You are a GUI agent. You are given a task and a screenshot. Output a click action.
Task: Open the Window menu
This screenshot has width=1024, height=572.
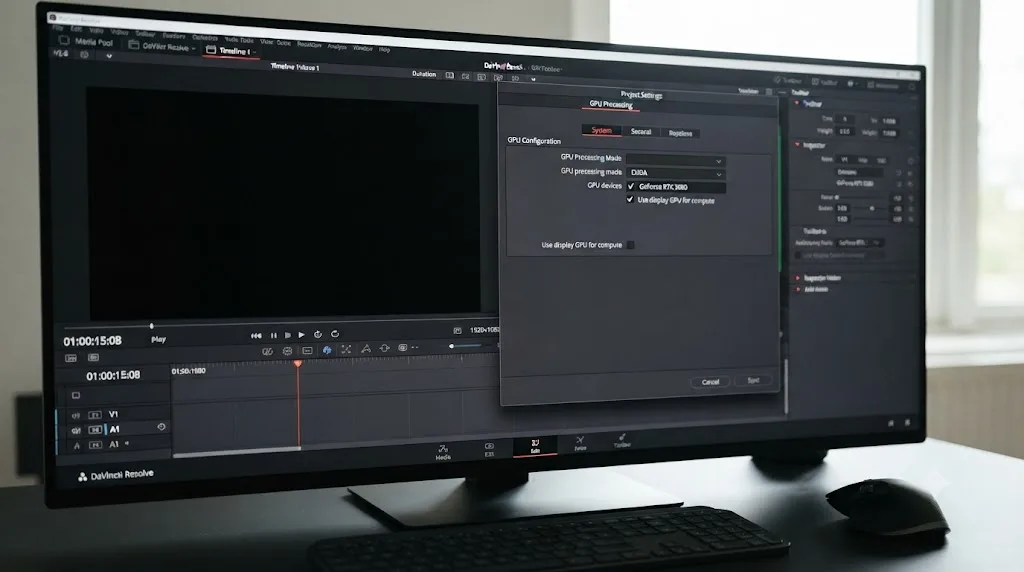(x=362, y=48)
